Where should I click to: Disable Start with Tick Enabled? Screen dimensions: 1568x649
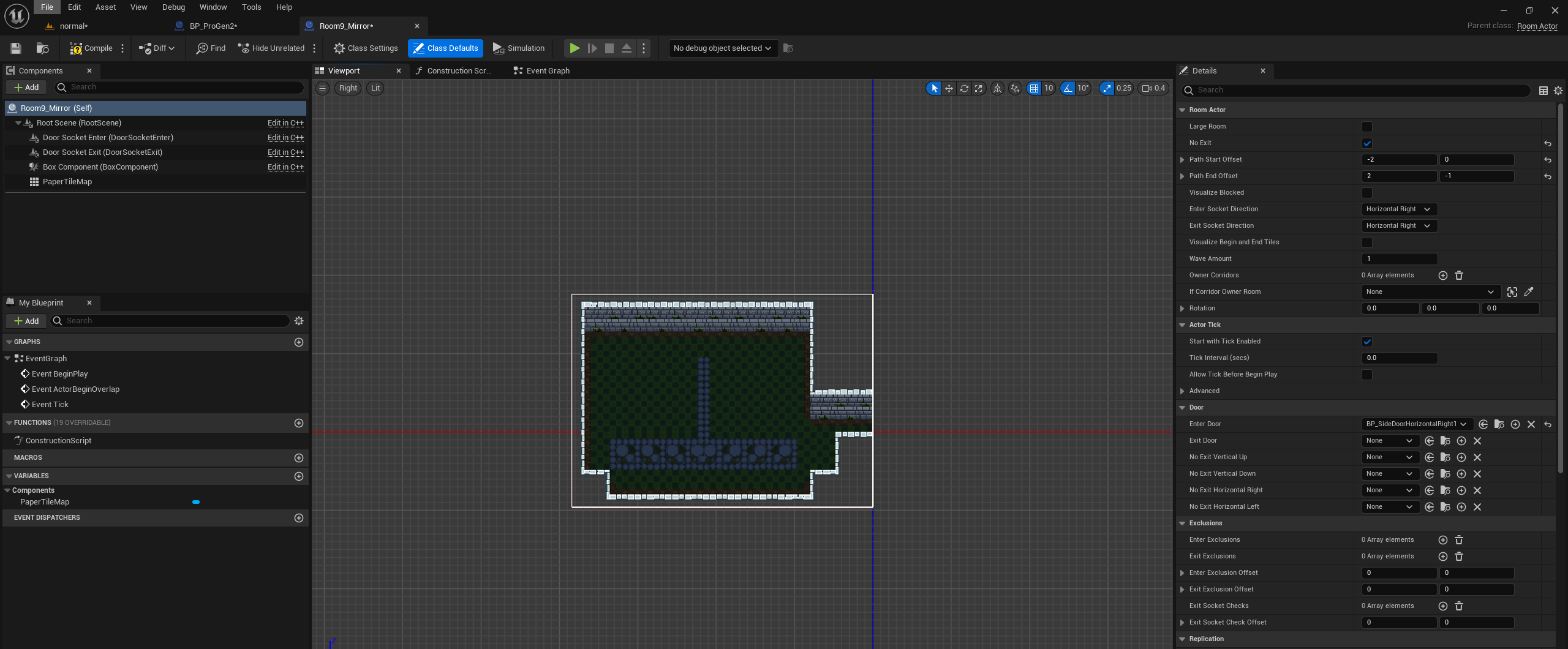(1367, 342)
